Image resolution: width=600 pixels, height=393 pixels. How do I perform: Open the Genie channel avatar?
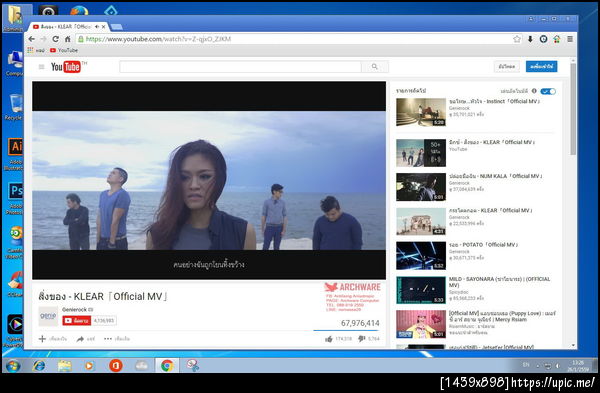[x=48, y=316]
